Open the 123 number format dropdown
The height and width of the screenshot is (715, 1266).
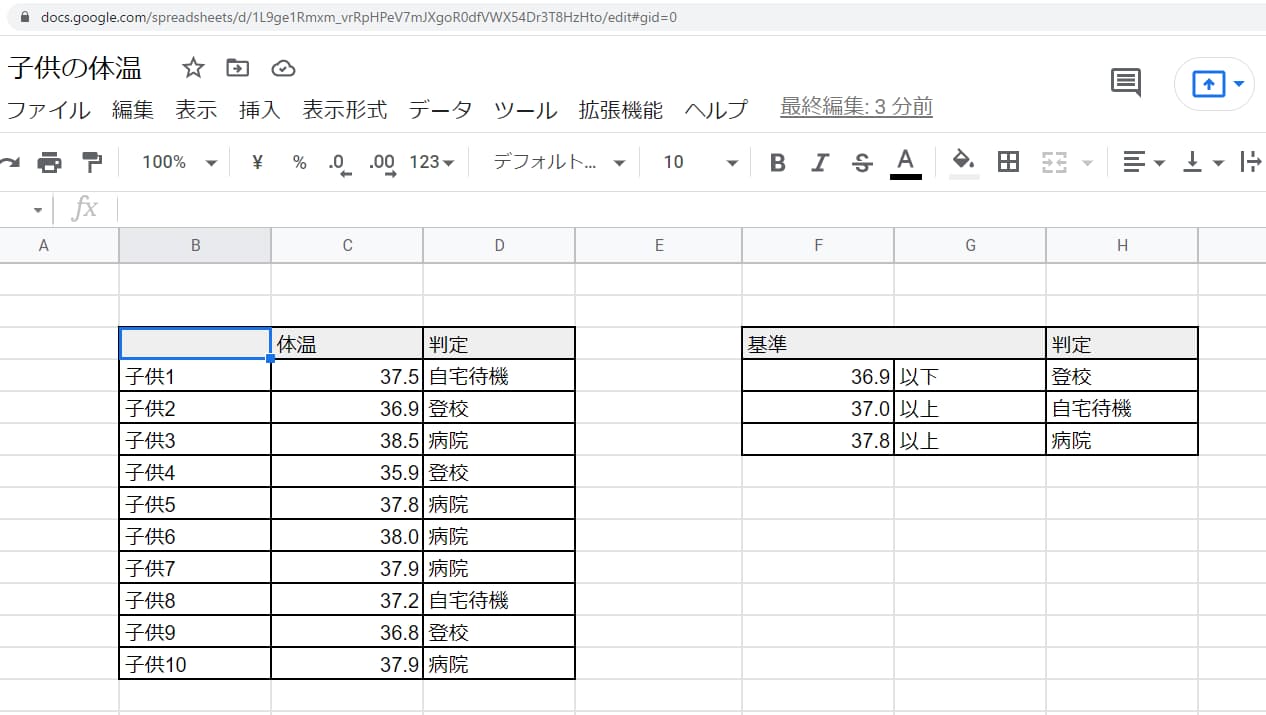tap(432, 162)
